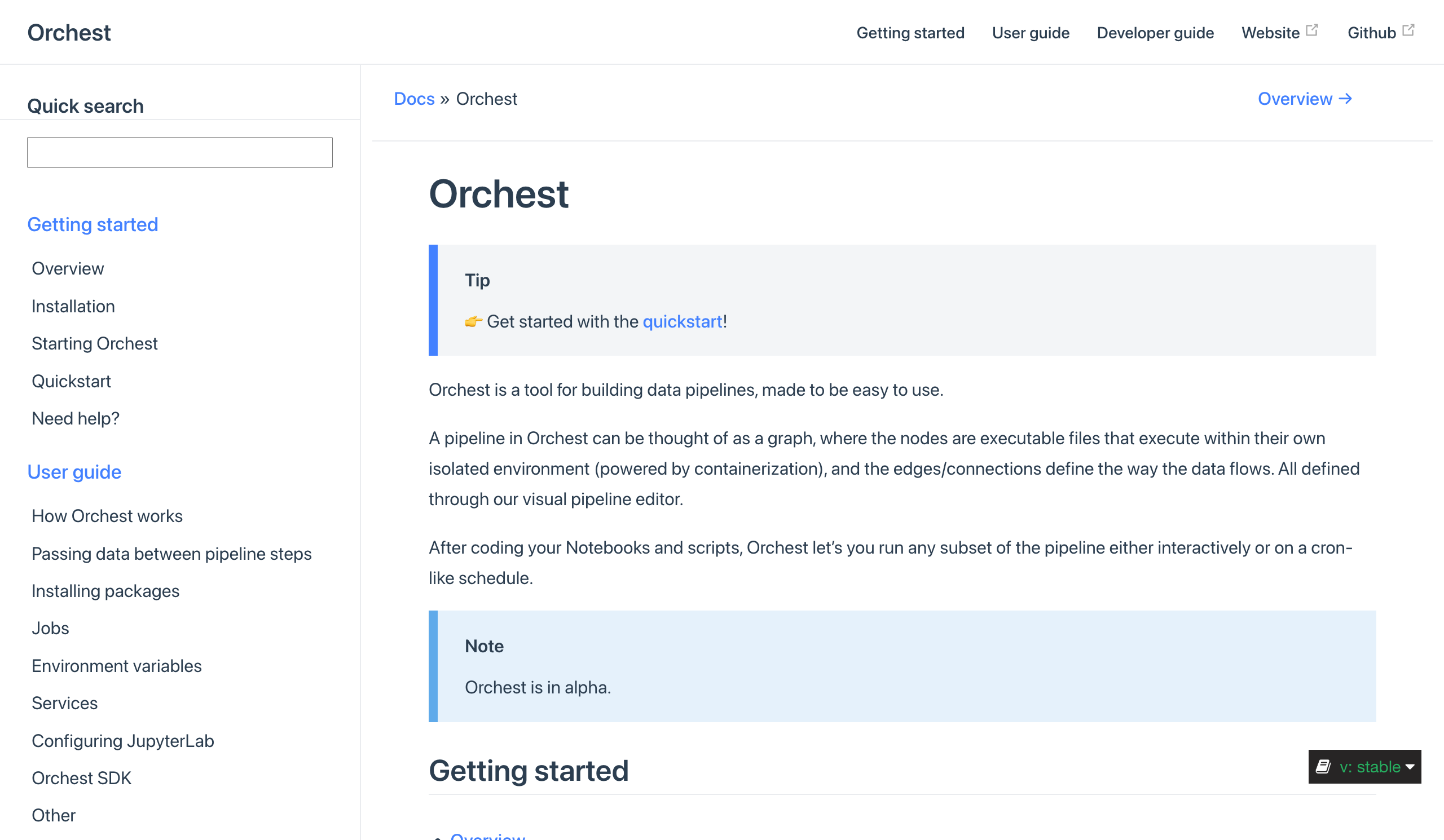
Task: Click the pointing hand emoji in Tip
Action: [x=473, y=322]
